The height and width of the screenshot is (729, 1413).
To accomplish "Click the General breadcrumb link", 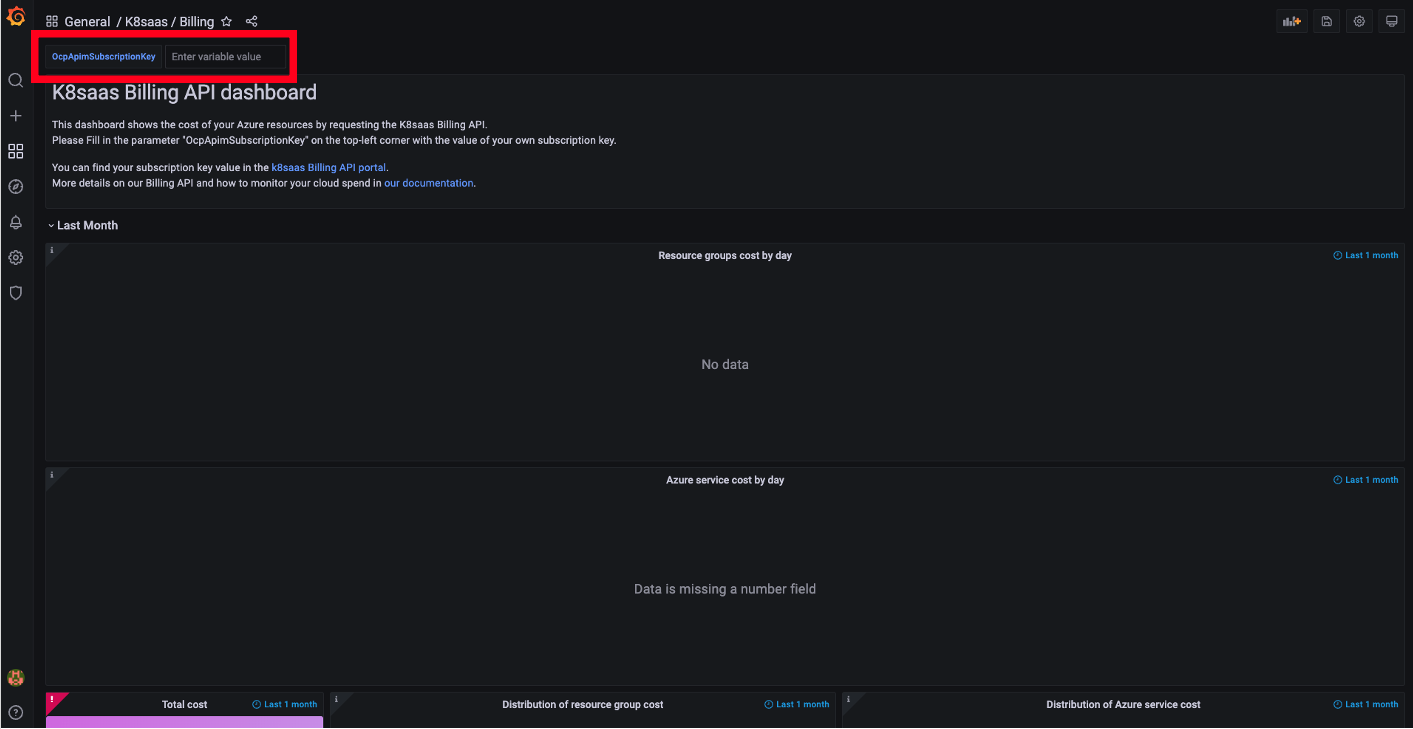I will [x=87, y=21].
